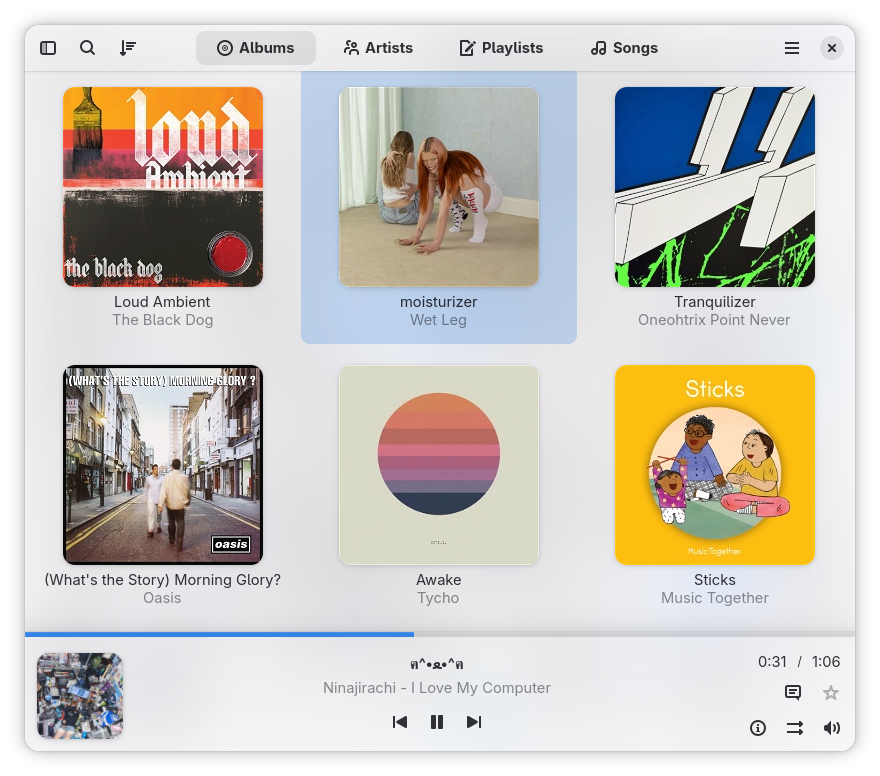Open the Awake album by Tycho
The width and height of the screenshot is (880, 776).
click(x=439, y=465)
